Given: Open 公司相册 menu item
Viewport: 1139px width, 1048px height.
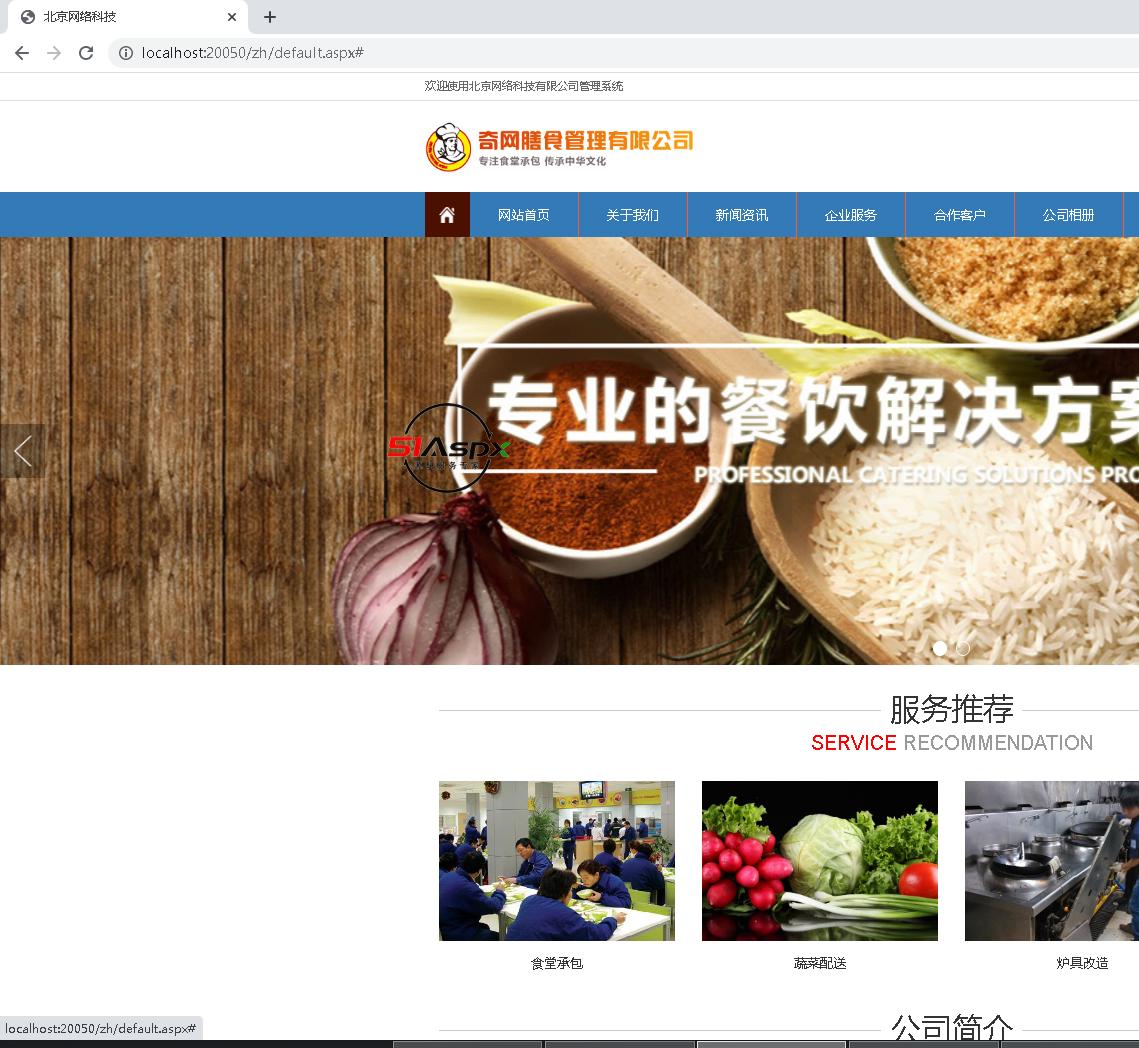Looking at the screenshot, I should [x=1069, y=215].
